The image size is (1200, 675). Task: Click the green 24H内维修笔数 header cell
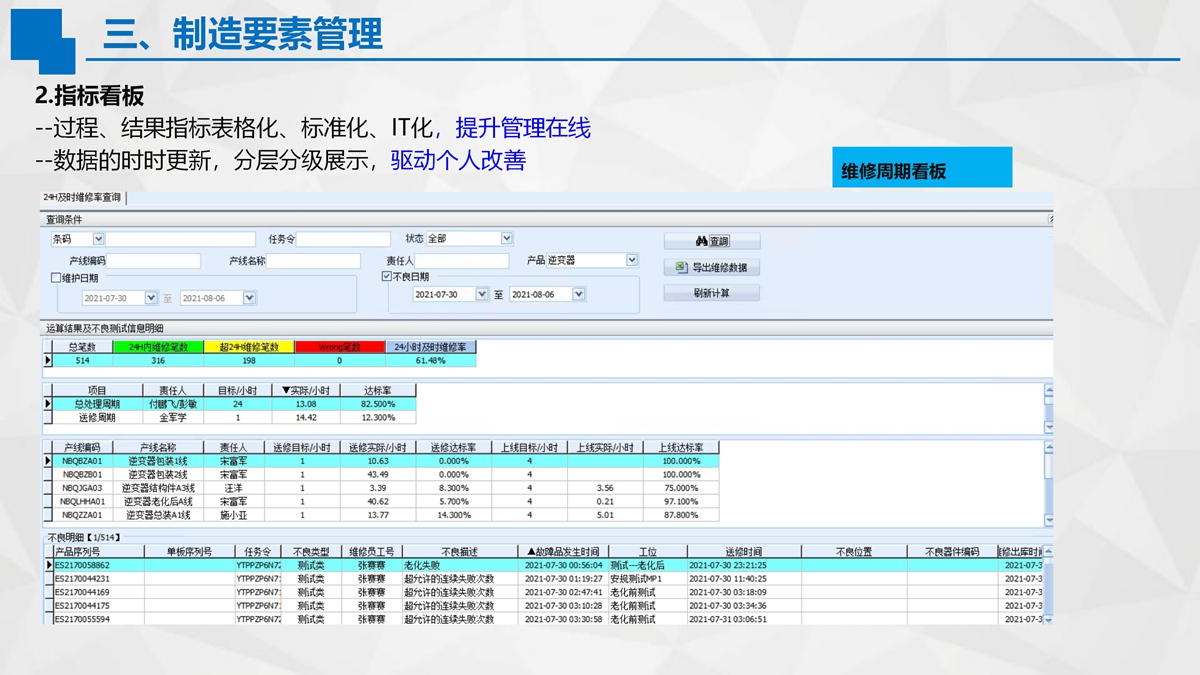coord(158,347)
